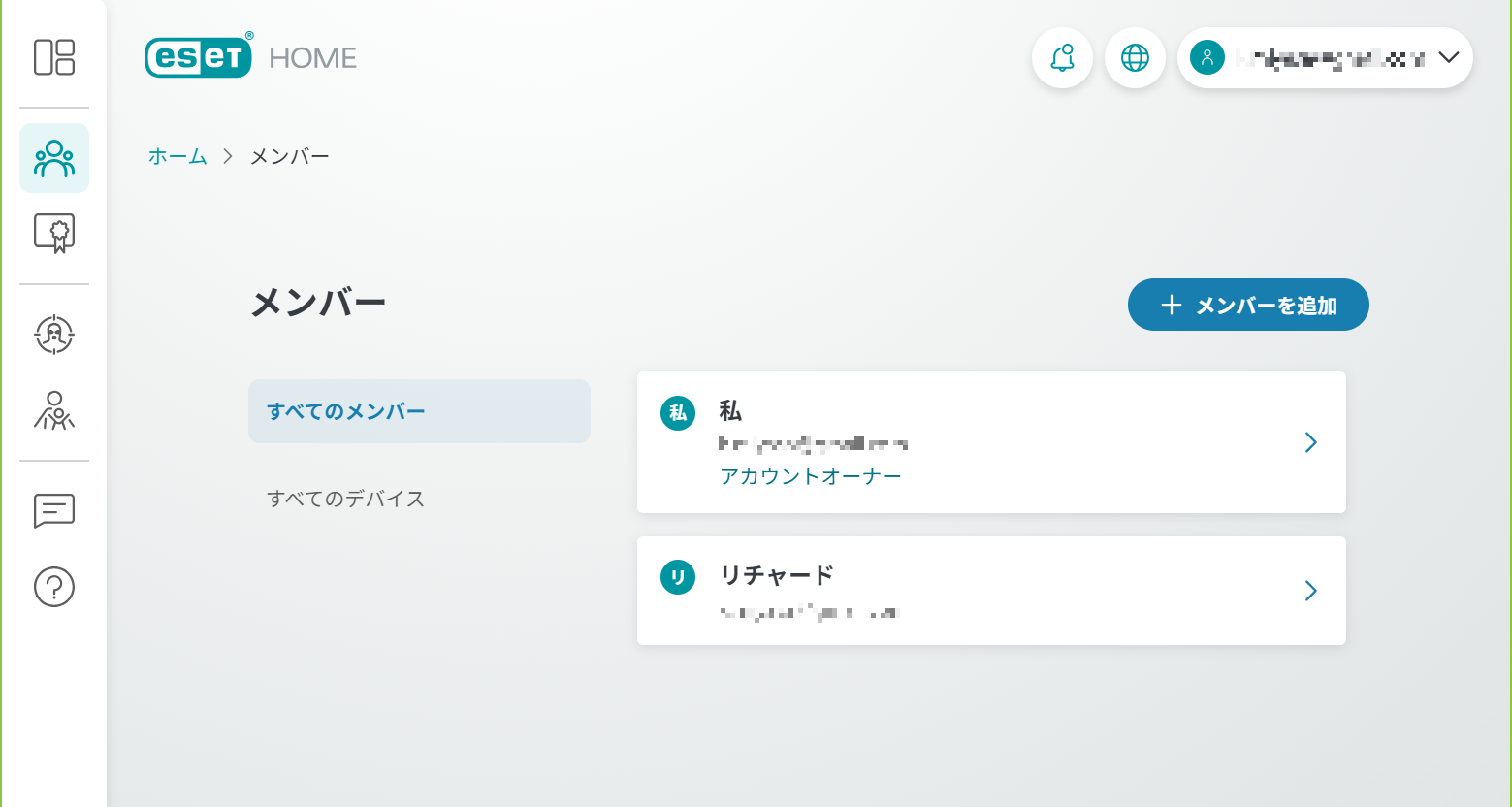Click the Members sidebar icon
Viewport: 1512px width, 807px height.
[54, 158]
